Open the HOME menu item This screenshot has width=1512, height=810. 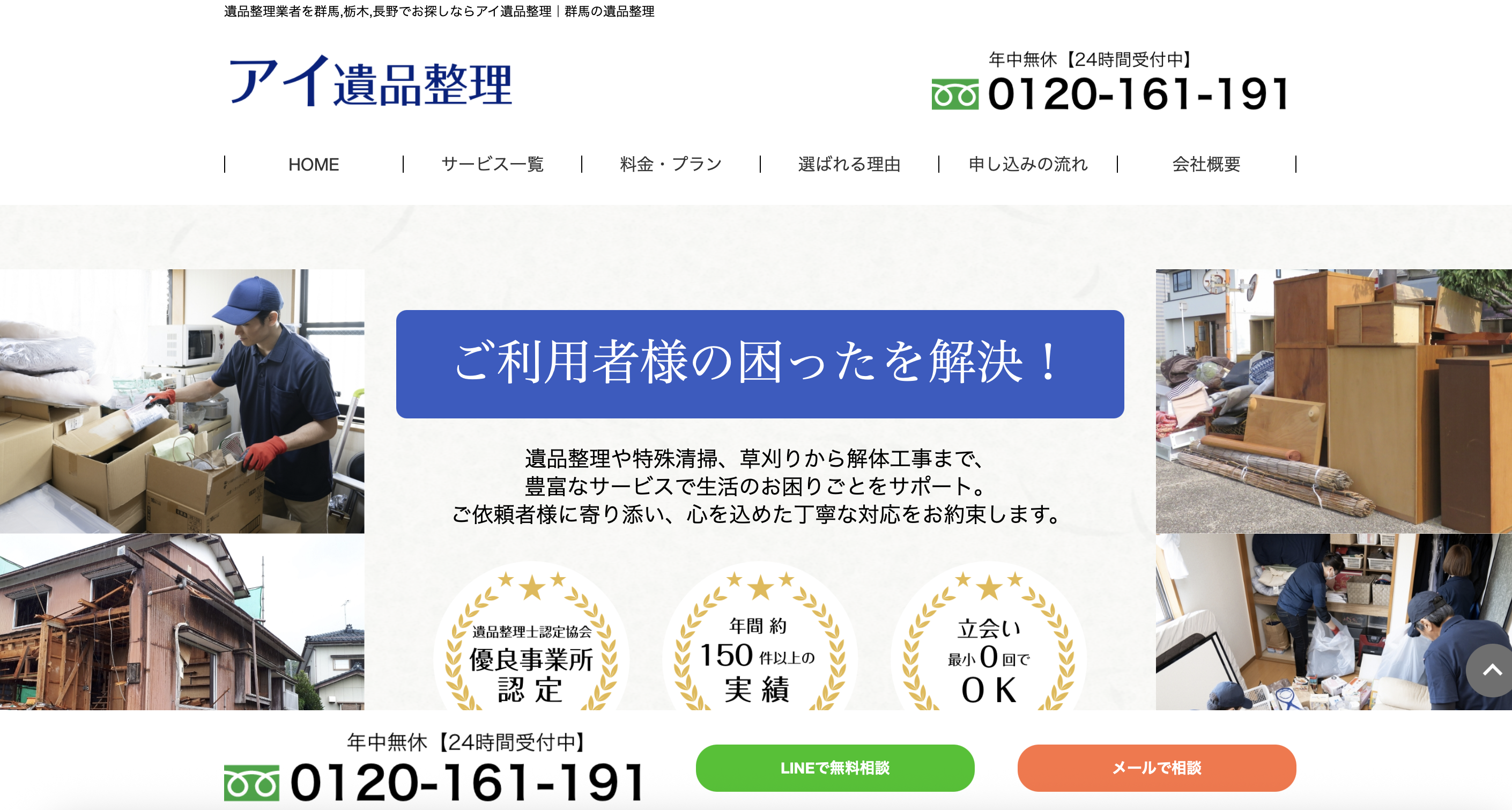(314, 165)
